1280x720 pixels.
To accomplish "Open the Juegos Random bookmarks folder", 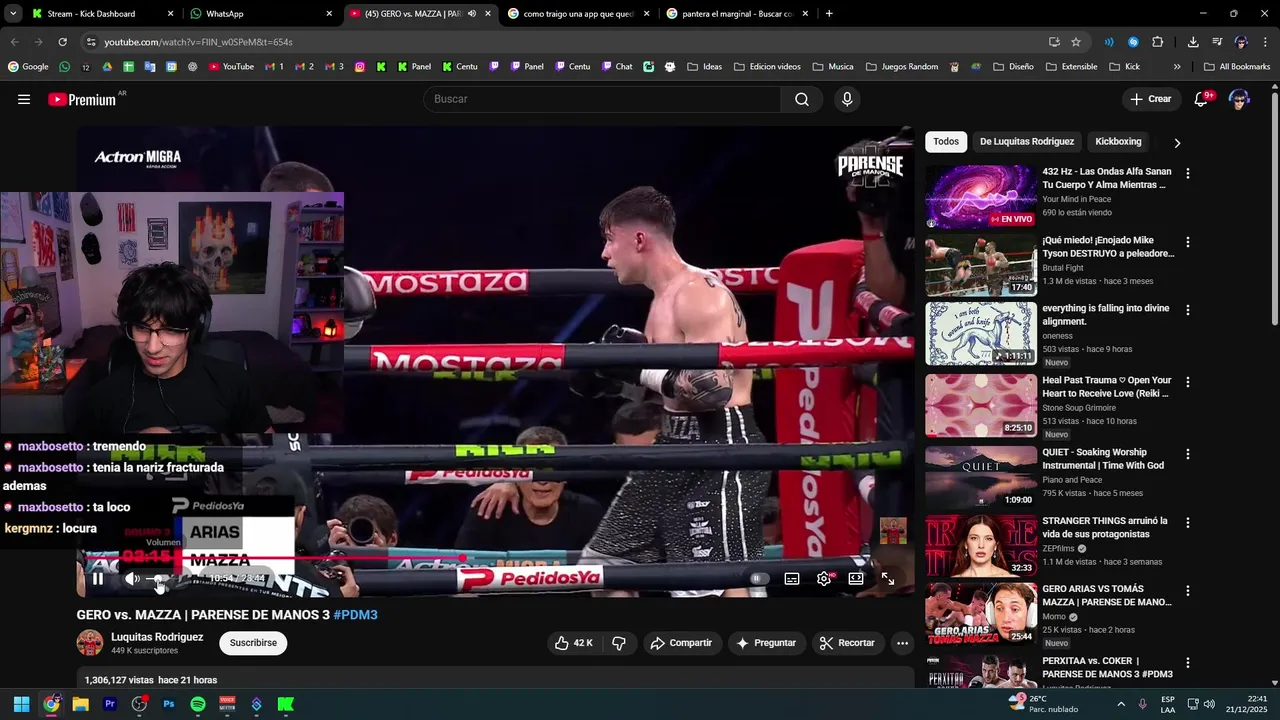I will pos(902,67).
